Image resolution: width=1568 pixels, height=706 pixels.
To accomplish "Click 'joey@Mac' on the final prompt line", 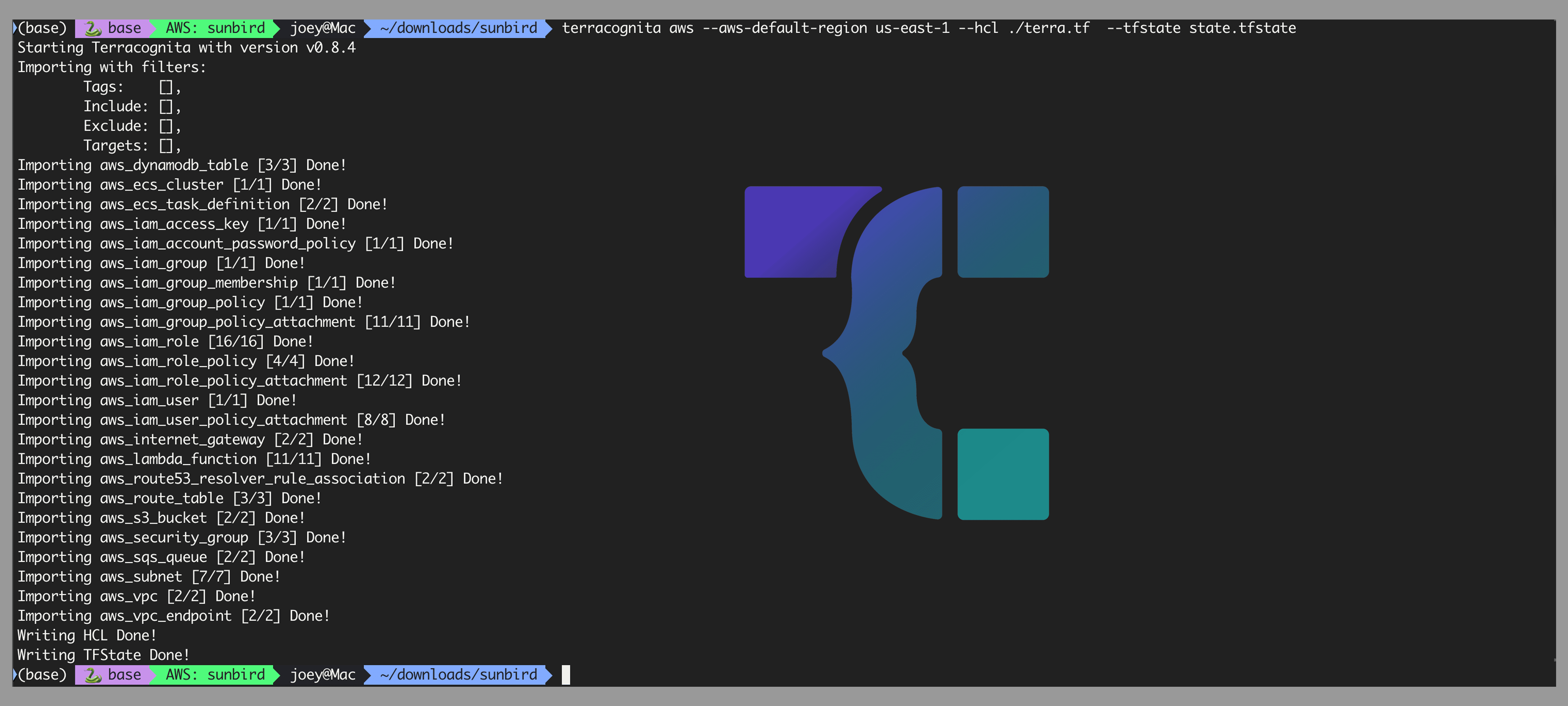I will pyautogui.click(x=323, y=674).
